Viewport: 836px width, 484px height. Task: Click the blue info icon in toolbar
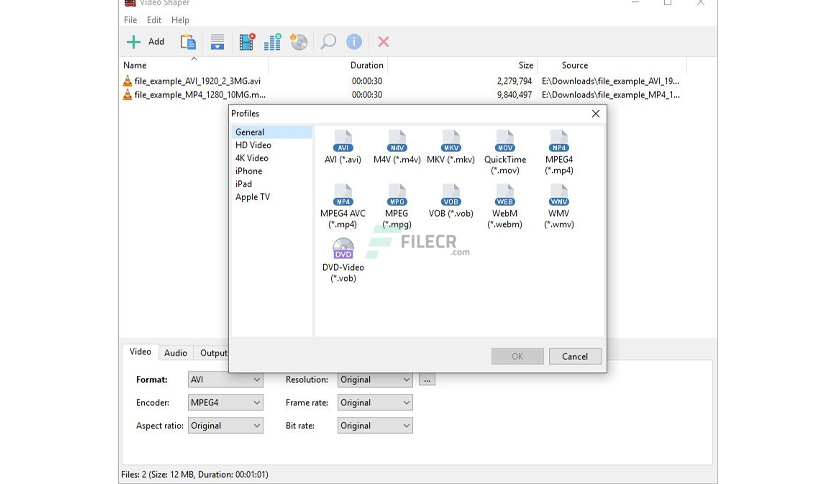coord(354,42)
